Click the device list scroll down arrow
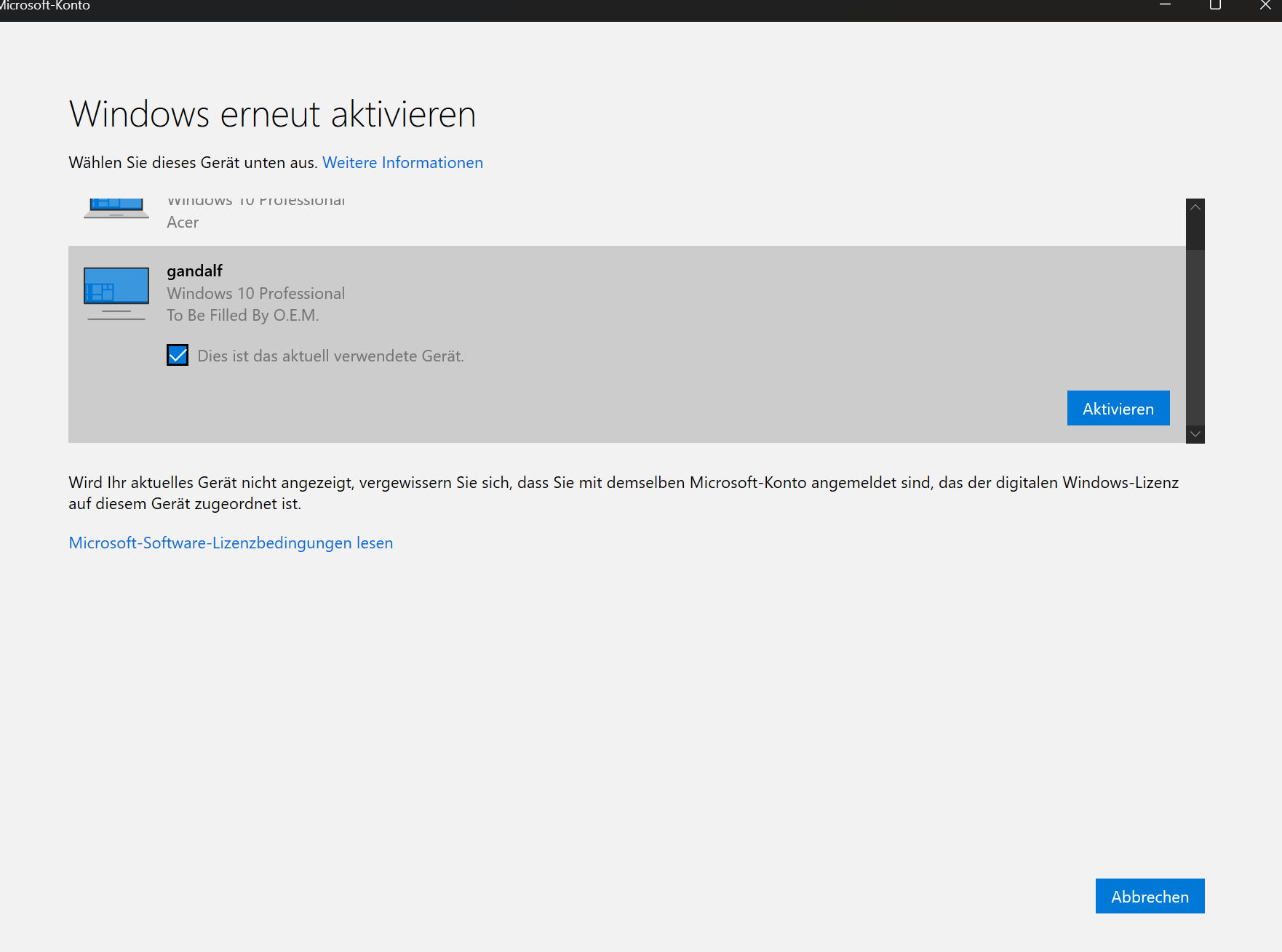This screenshot has width=1282, height=952. coord(1195,434)
